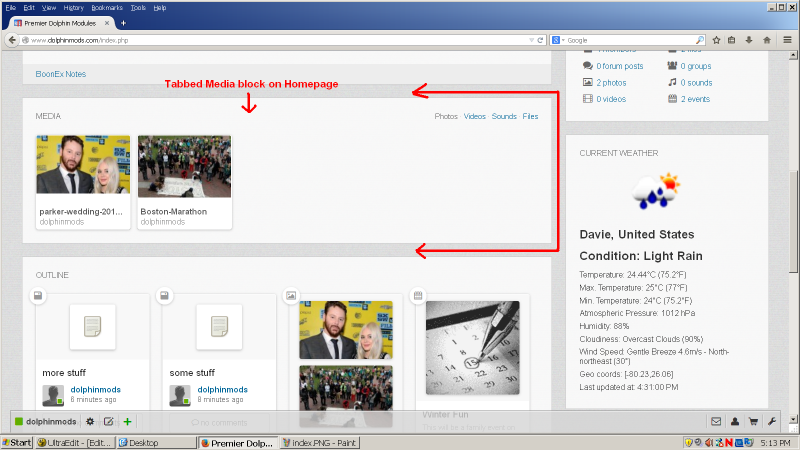Switch Media block to Videos tab

[474, 116]
